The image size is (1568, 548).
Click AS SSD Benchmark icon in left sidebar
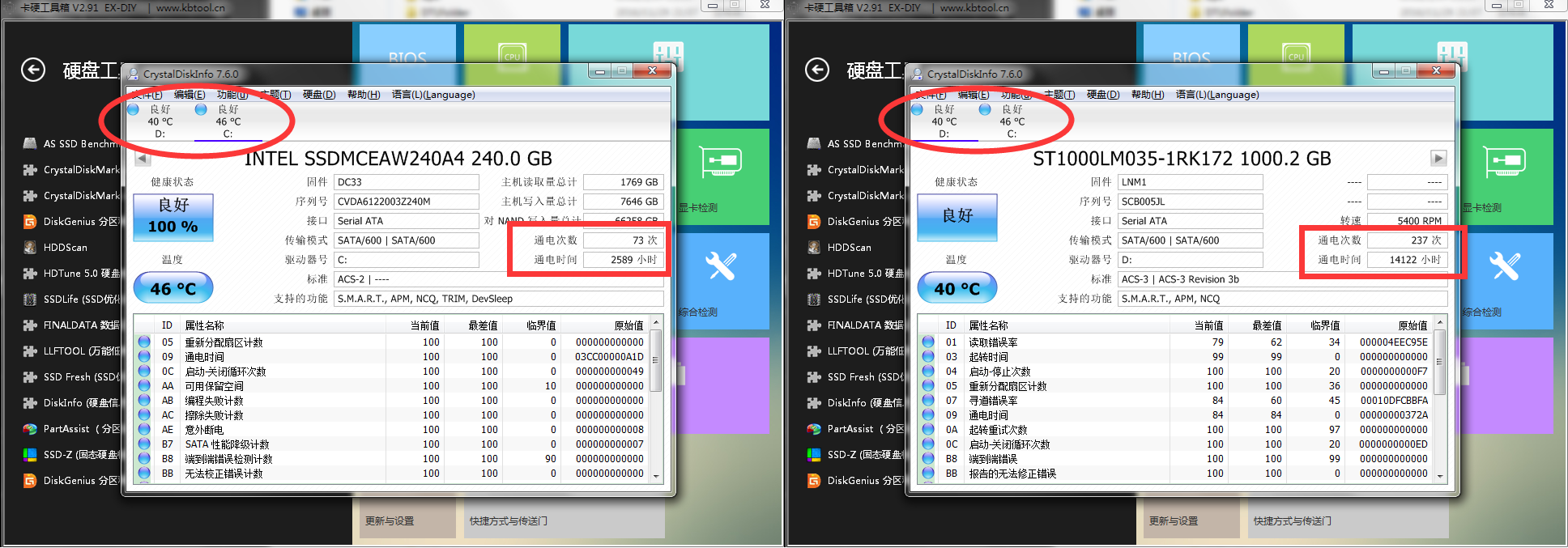point(30,144)
